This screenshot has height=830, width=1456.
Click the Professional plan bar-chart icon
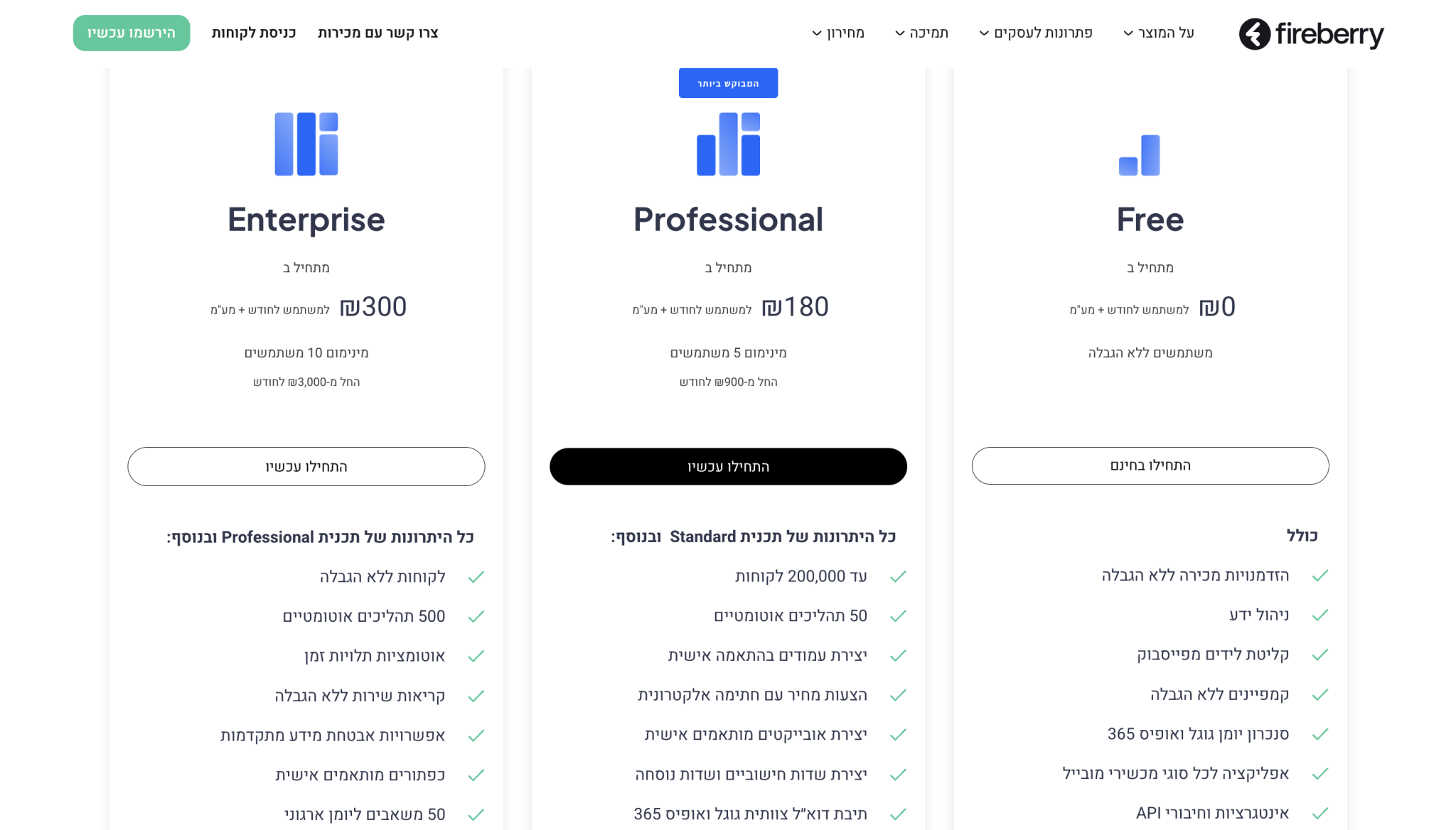pyautogui.click(x=728, y=144)
